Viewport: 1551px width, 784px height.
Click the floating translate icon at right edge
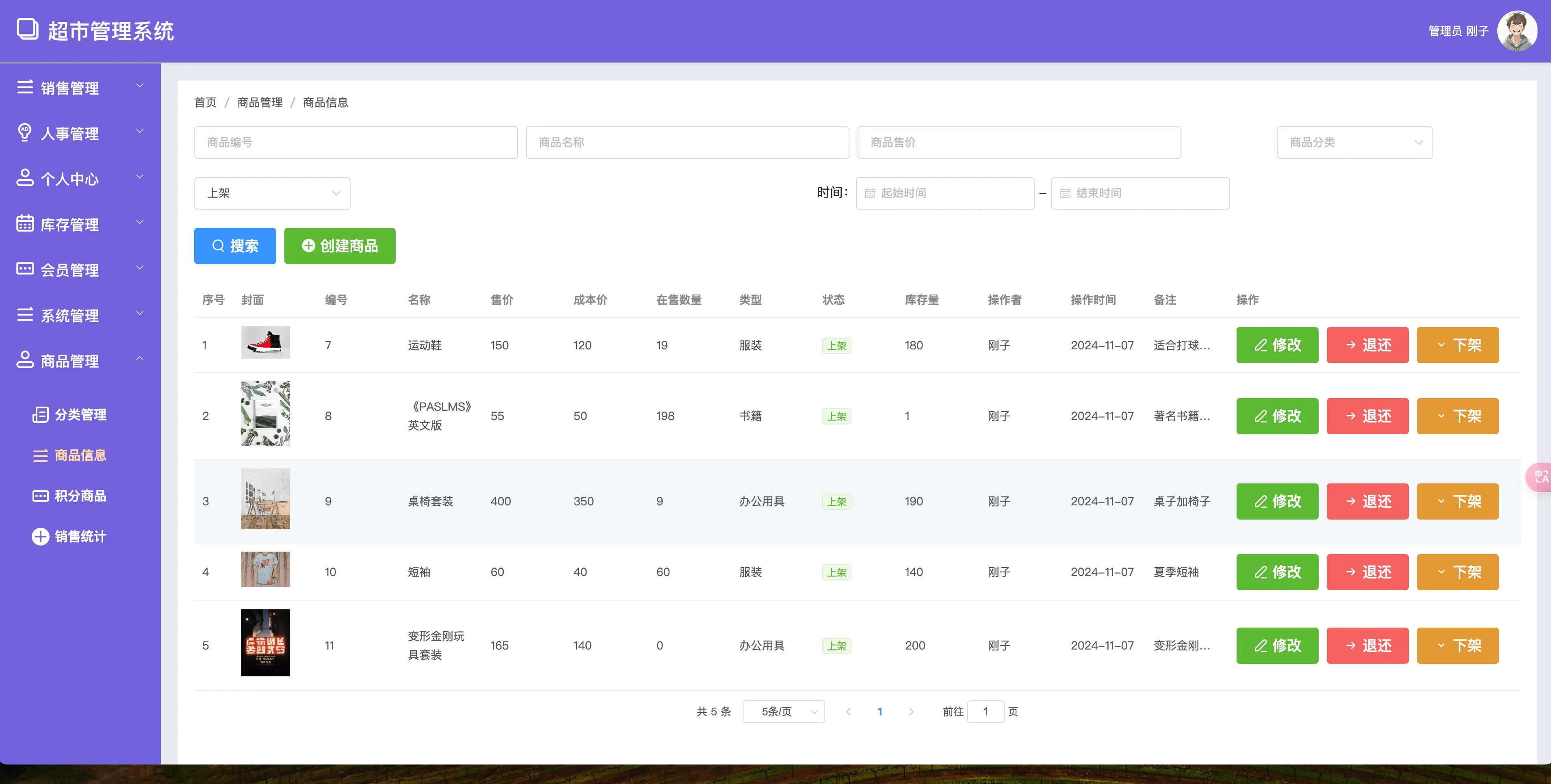(x=1540, y=477)
